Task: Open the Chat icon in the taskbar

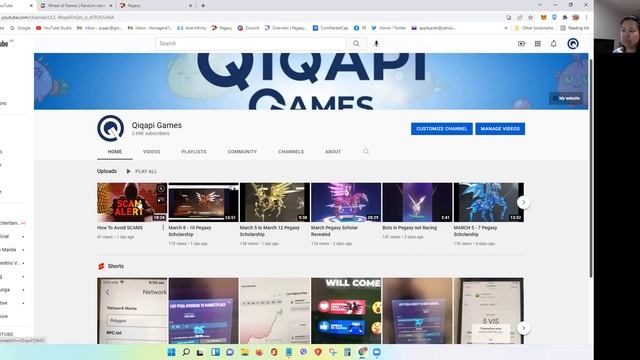Action: tap(230, 352)
